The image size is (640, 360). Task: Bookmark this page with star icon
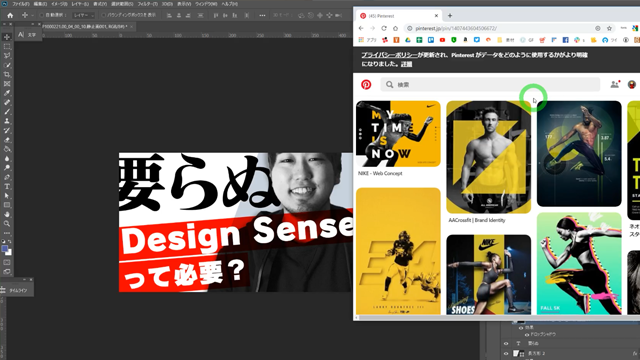click(x=609, y=28)
